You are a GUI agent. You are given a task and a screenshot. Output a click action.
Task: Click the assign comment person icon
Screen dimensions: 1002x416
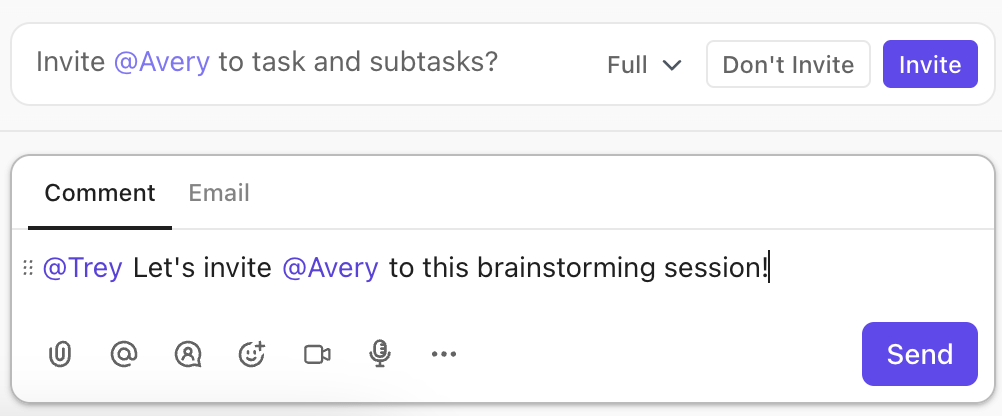coord(187,354)
